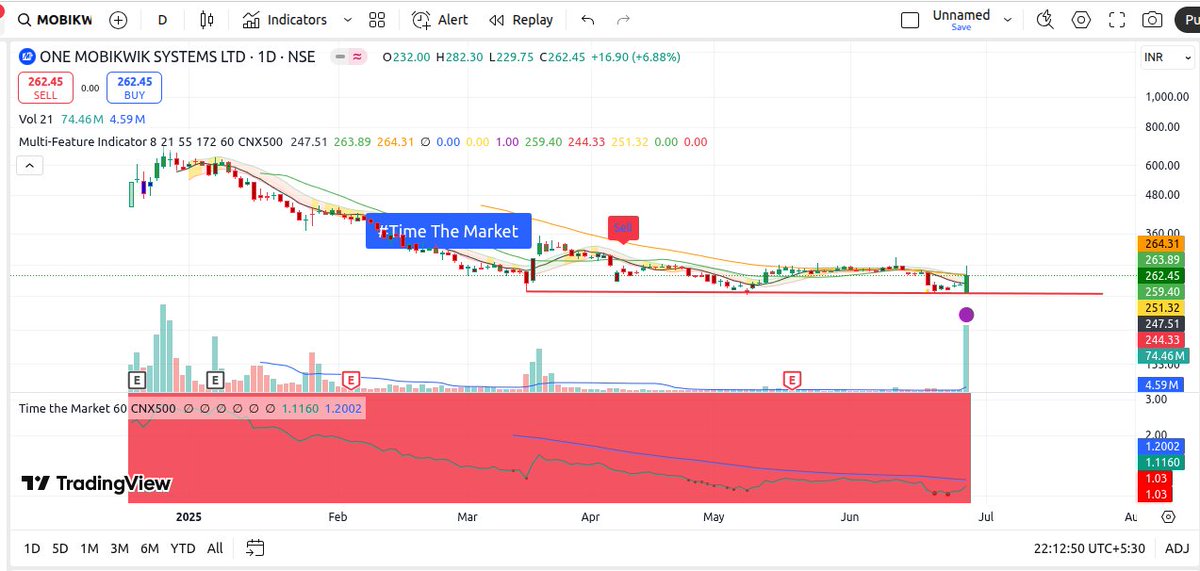Image resolution: width=1200 pixels, height=571 pixels.
Task: Click the compare or add symbol plus icon
Action: pos(118,20)
